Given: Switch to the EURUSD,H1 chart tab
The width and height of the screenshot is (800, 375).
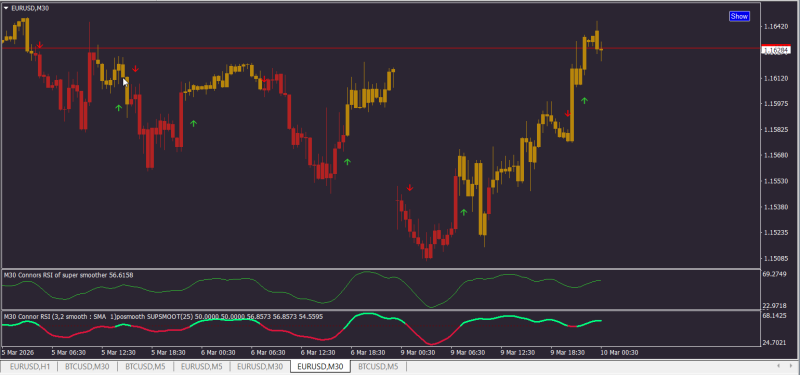Looking at the screenshot, I should pyautogui.click(x=29, y=366).
